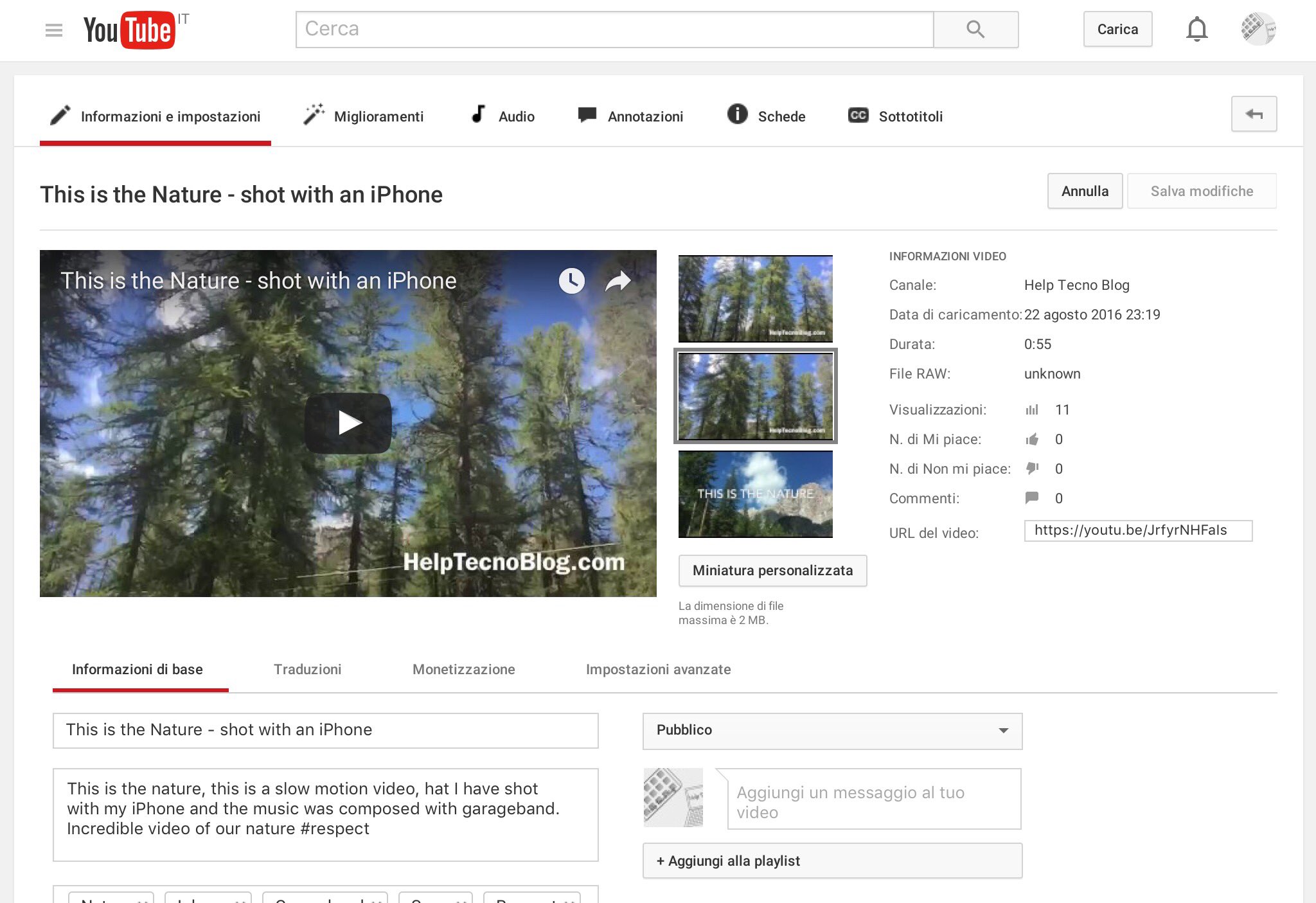The width and height of the screenshot is (1316, 903).
Task: Click Aggiungi alla playlist button
Action: tap(832, 861)
